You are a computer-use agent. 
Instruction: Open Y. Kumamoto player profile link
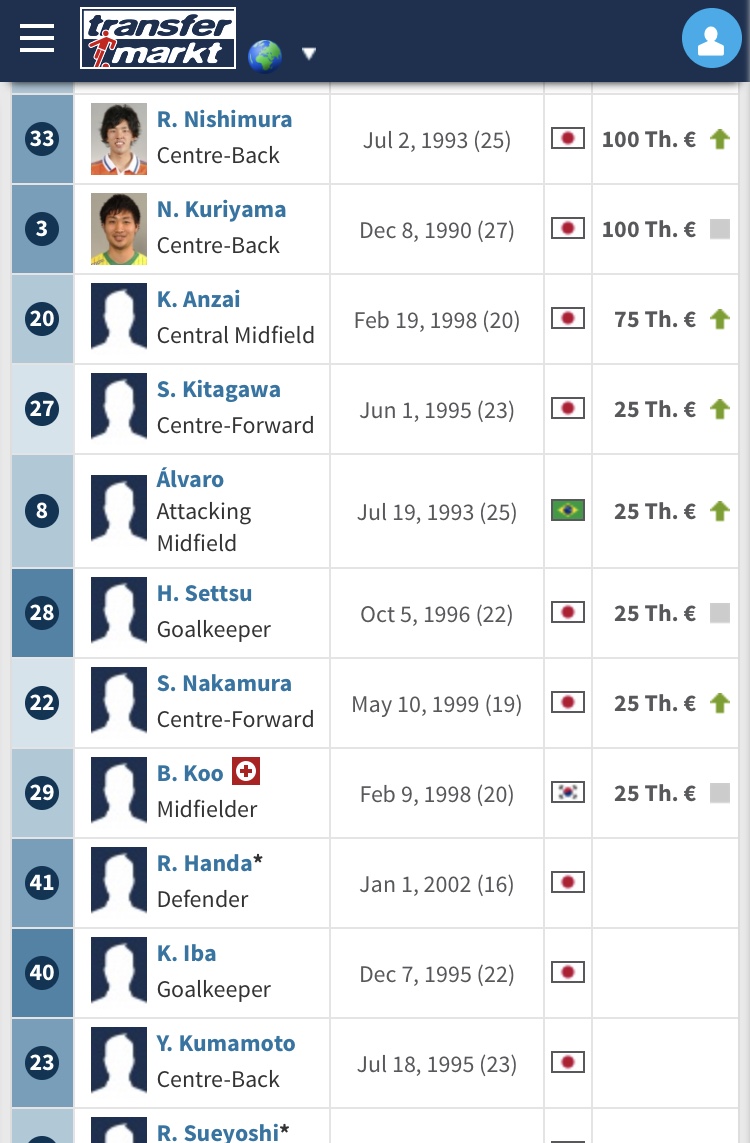[226, 1043]
